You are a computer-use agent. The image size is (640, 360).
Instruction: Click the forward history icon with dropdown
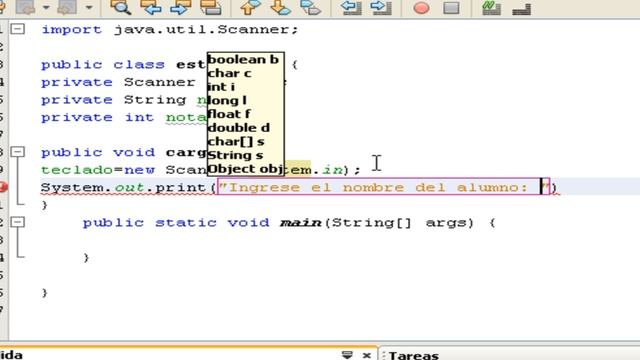(x=67, y=7)
